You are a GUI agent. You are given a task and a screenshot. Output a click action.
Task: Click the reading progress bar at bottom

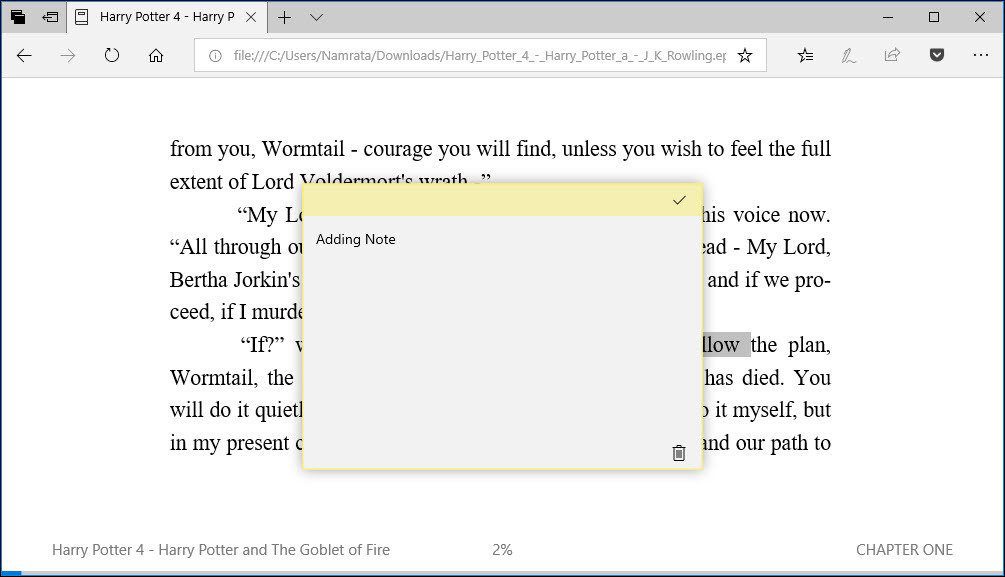point(502,573)
